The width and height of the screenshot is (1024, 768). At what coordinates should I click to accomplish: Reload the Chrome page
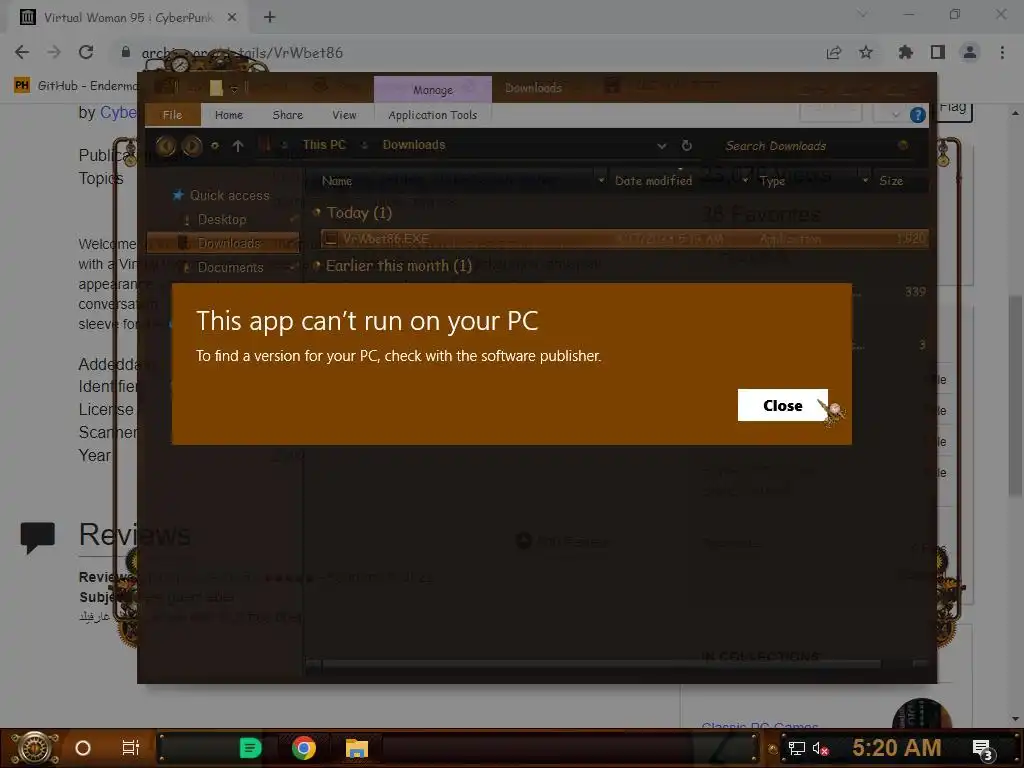[x=86, y=52]
